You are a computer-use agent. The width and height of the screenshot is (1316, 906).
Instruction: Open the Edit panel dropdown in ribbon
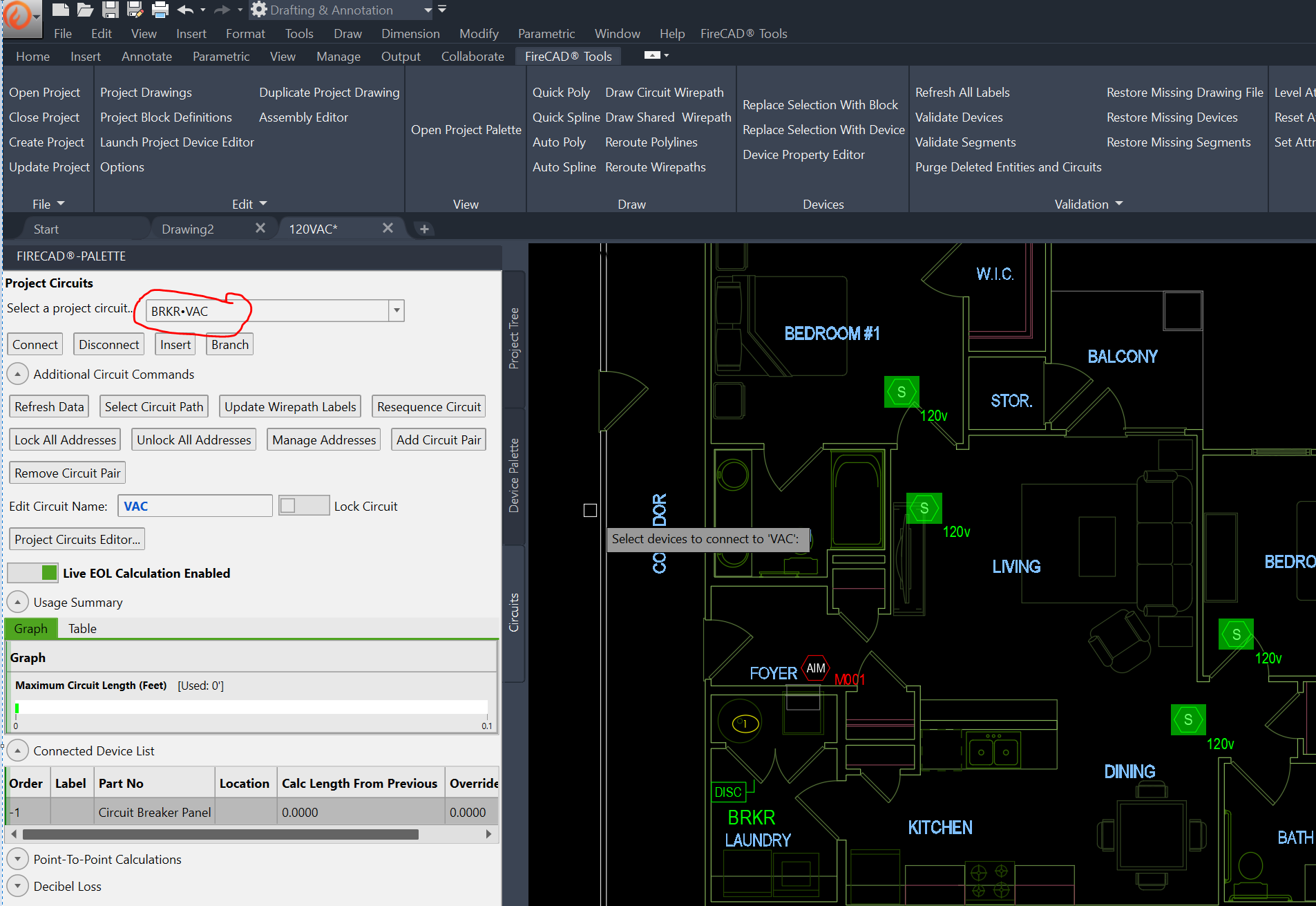tap(249, 204)
